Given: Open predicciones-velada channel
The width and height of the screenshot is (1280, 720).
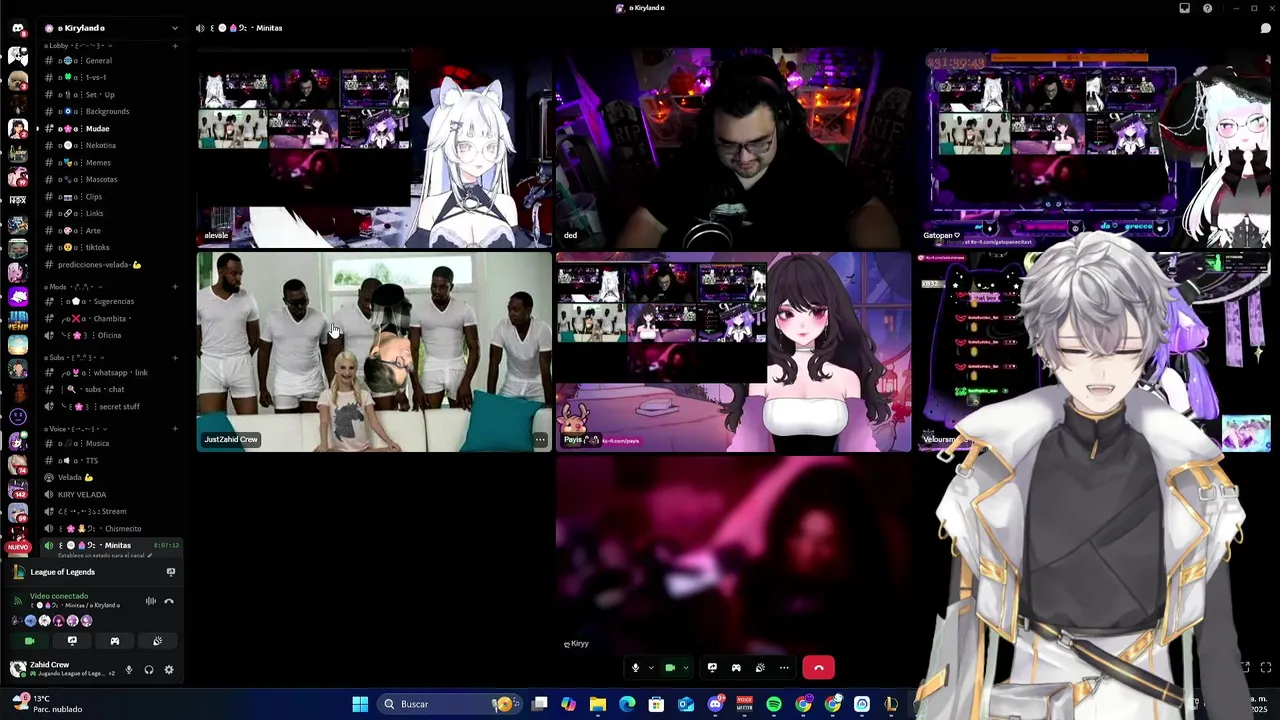Looking at the screenshot, I should pos(111,265).
